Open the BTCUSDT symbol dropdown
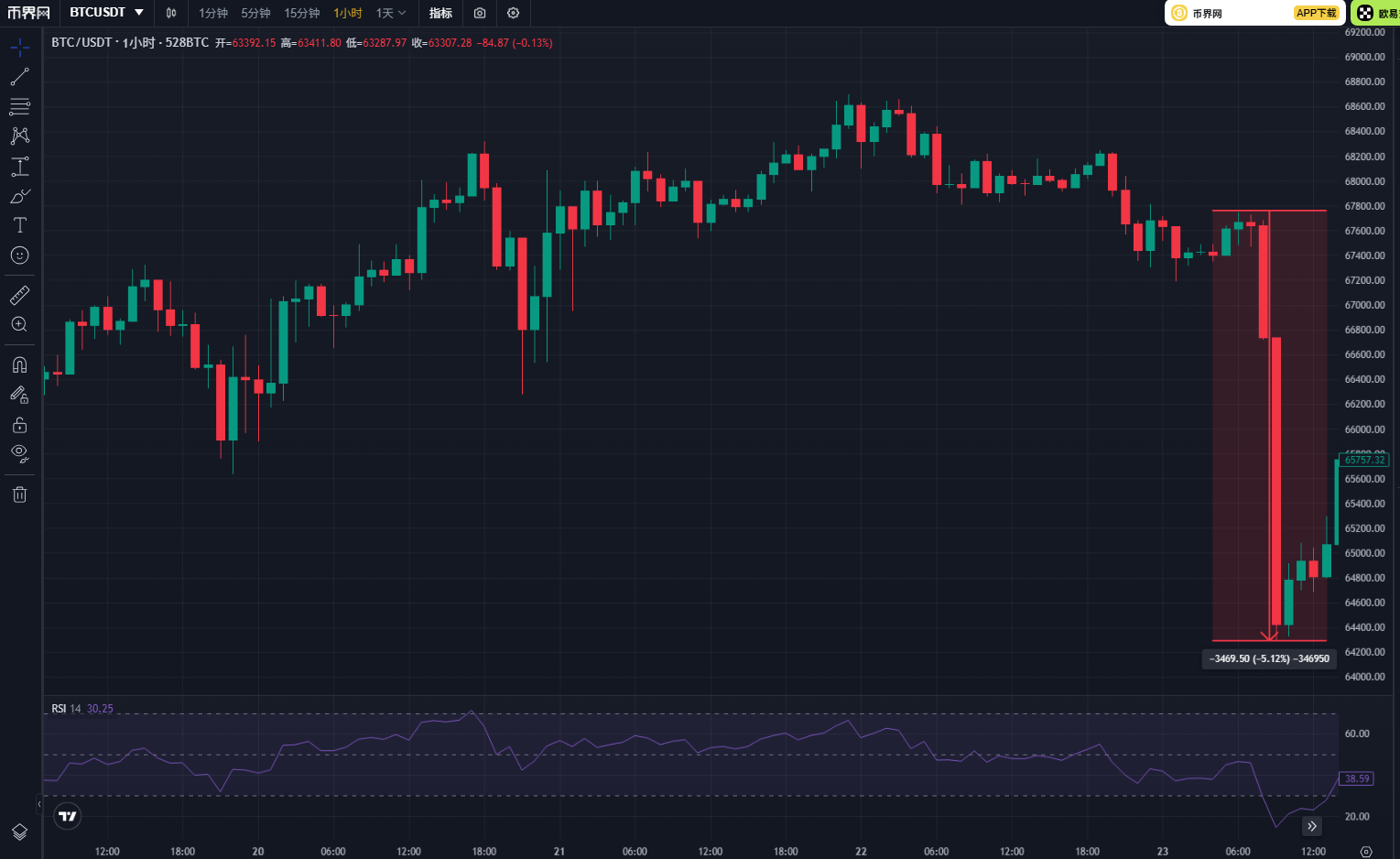Viewport: 1400px width, 859px height. pos(107,13)
